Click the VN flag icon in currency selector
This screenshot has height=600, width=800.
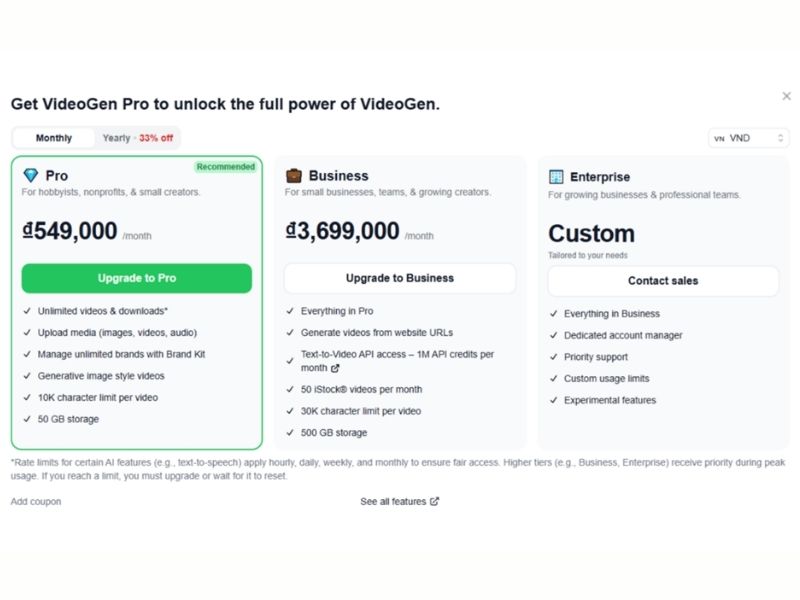tap(719, 139)
